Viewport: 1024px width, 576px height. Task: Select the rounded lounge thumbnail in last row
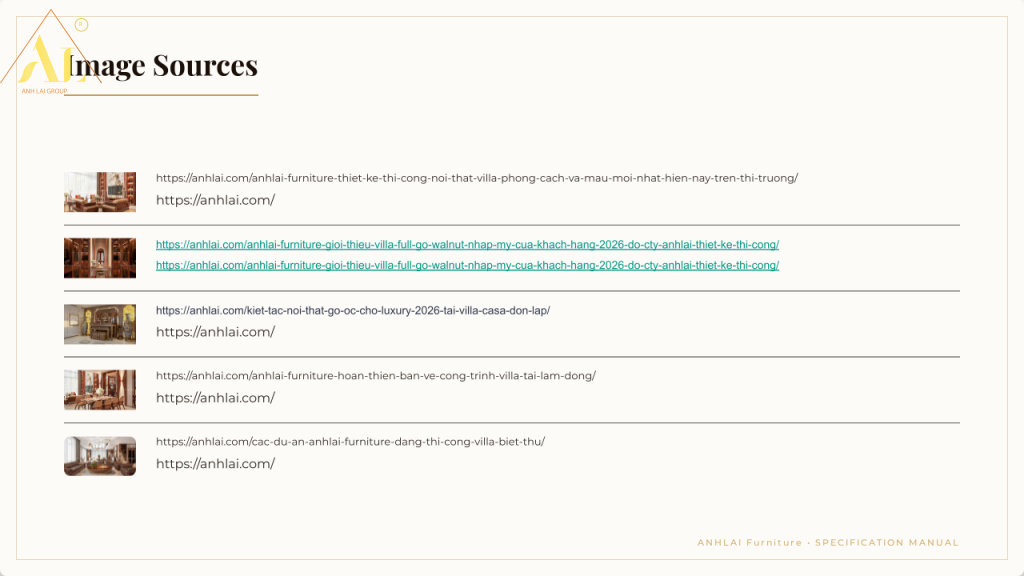click(x=100, y=456)
